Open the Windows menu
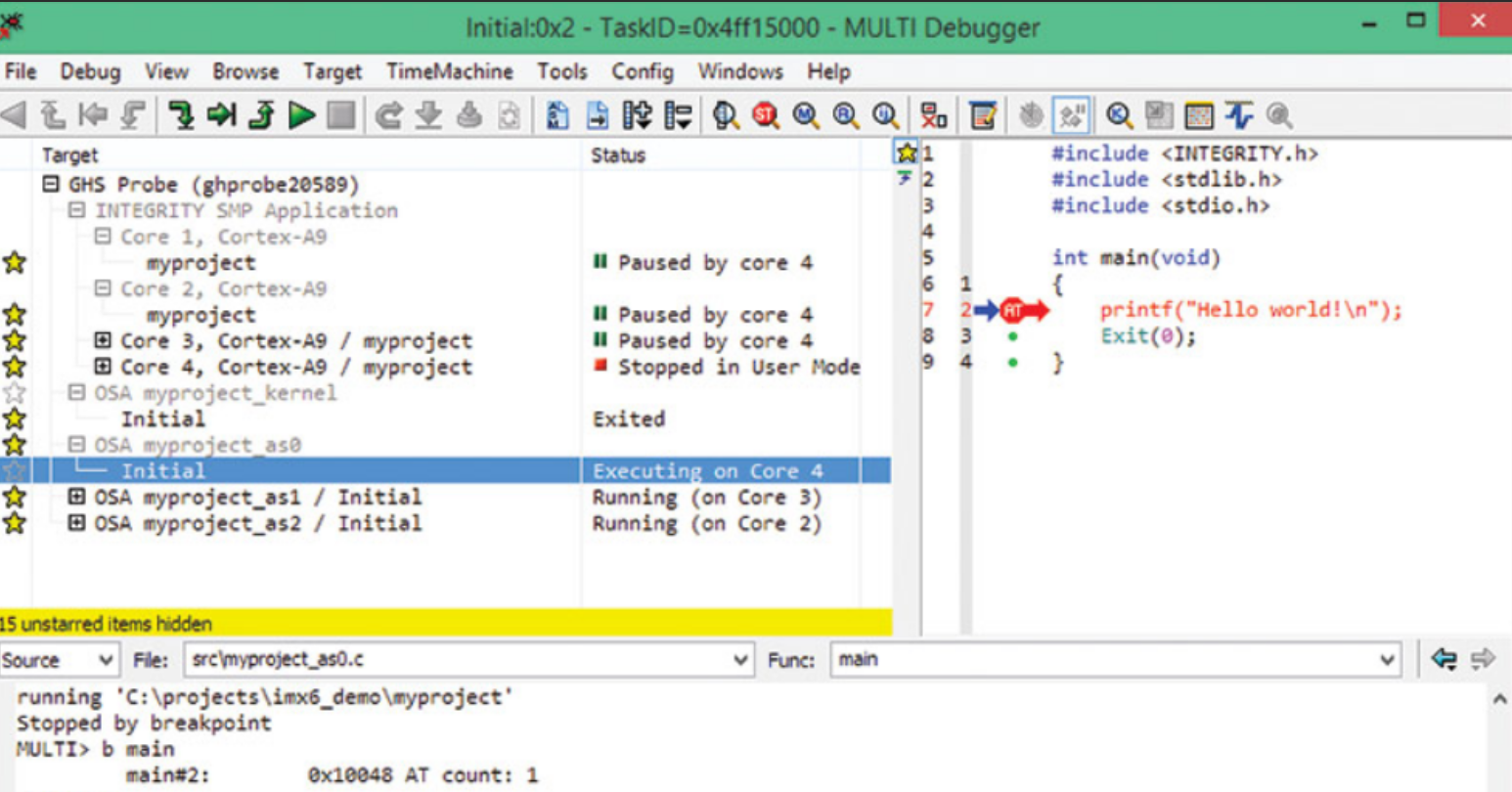Image resolution: width=1512 pixels, height=792 pixels. (x=740, y=71)
